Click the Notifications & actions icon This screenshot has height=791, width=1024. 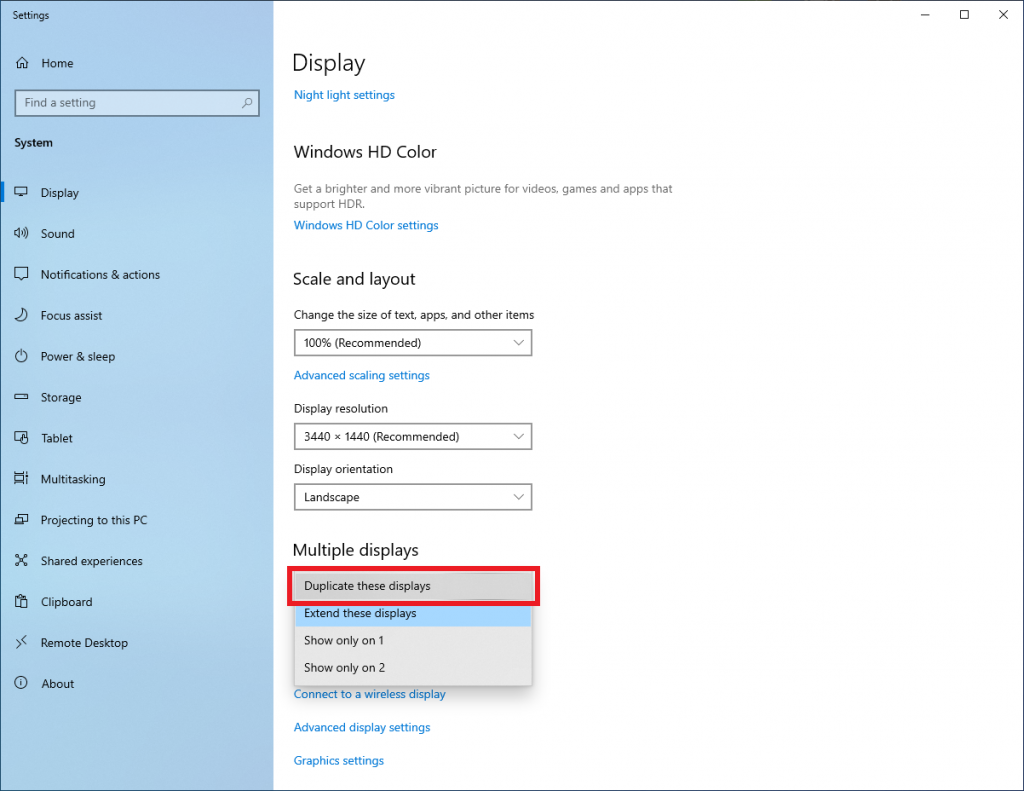pos(22,274)
